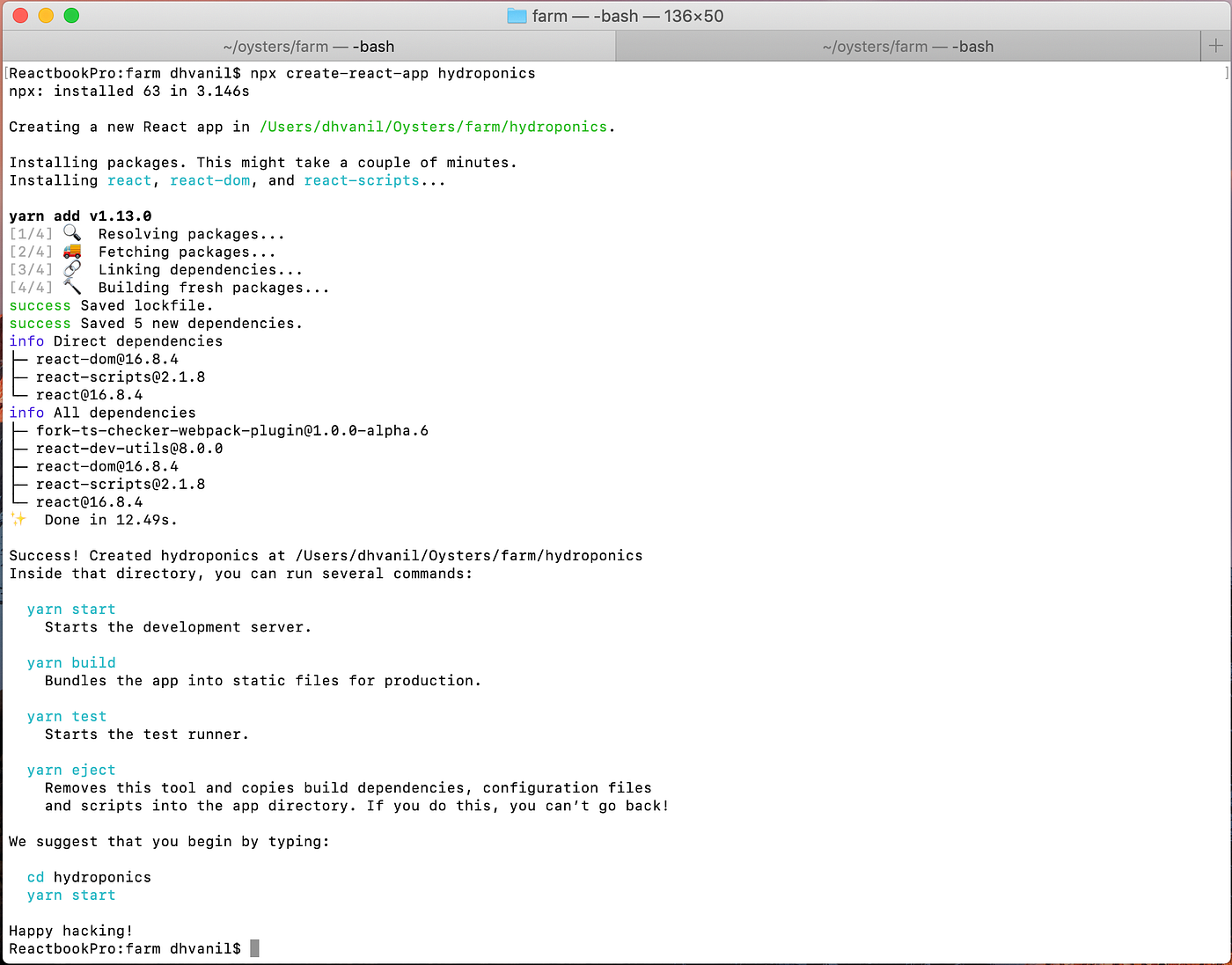Switch to the first ~/oysters/farm bash tab
The width and height of the screenshot is (1232, 965).
tap(309, 47)
